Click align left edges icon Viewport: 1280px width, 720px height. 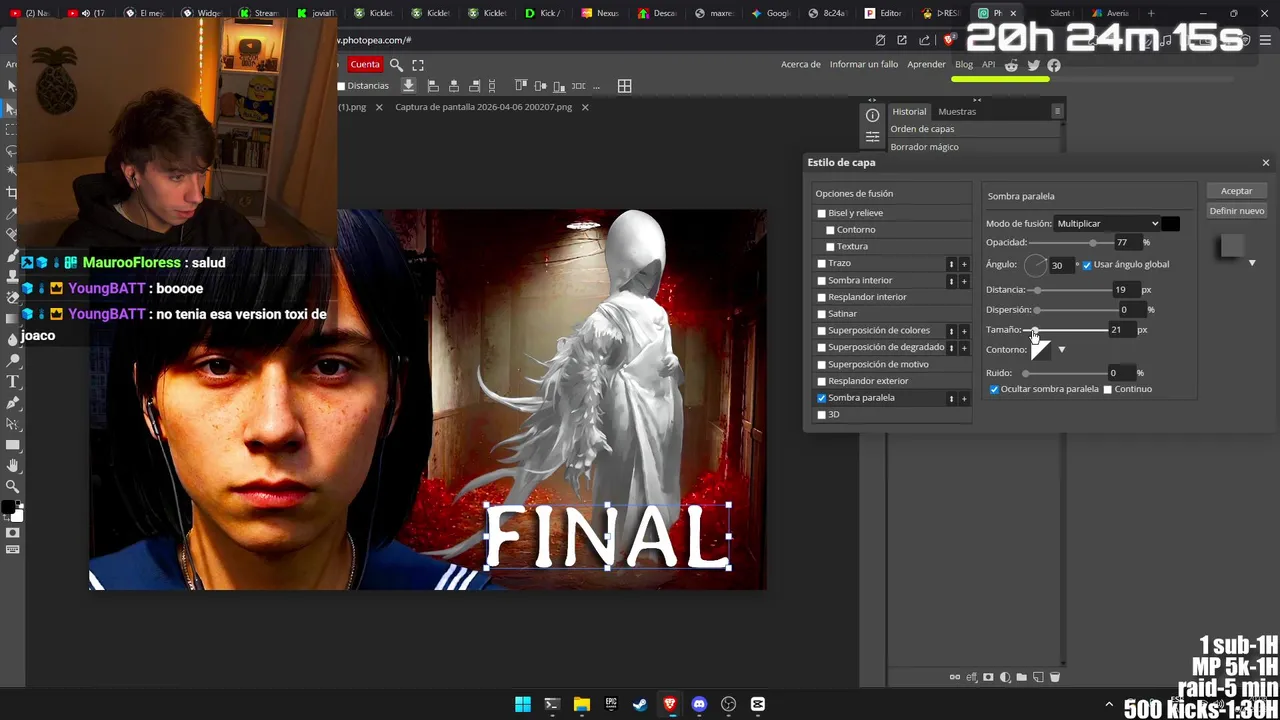(433, 86)
